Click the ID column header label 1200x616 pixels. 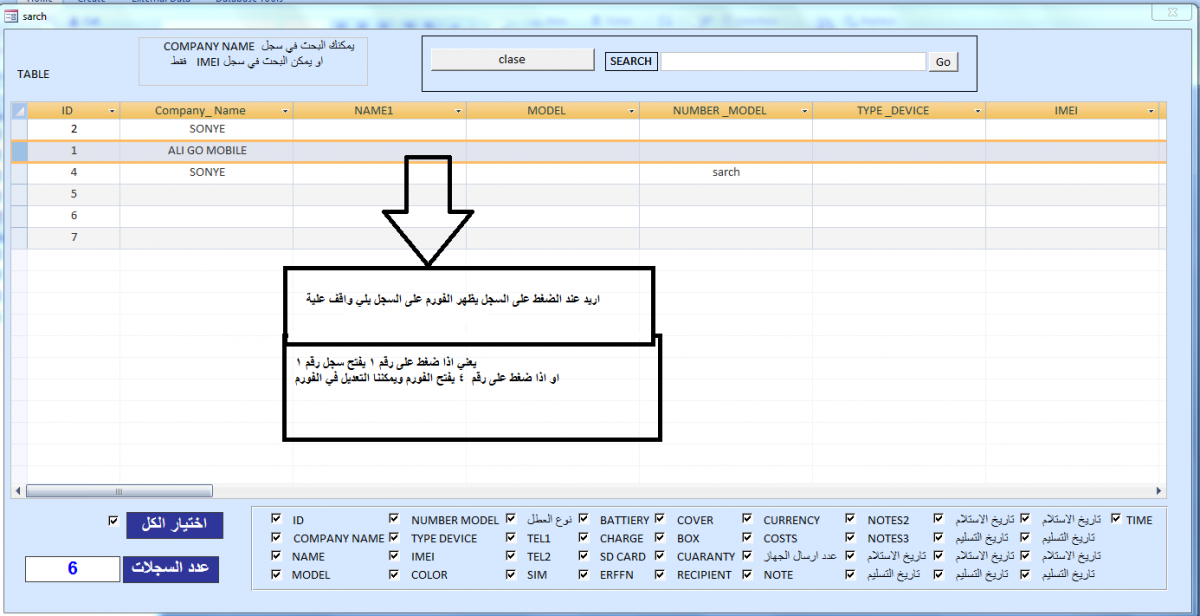[x=67, y=111]
